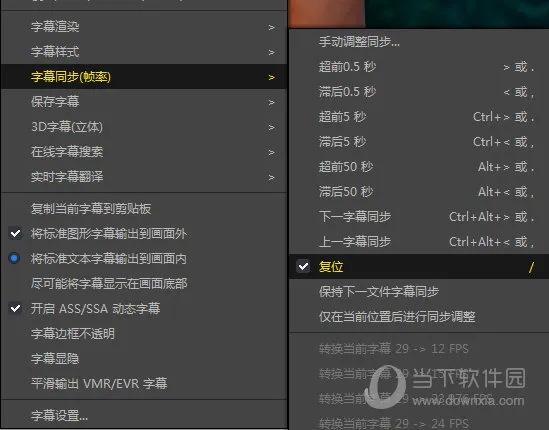Click the checked 复位 entry

pyautogui.click(x=419, y=267)
